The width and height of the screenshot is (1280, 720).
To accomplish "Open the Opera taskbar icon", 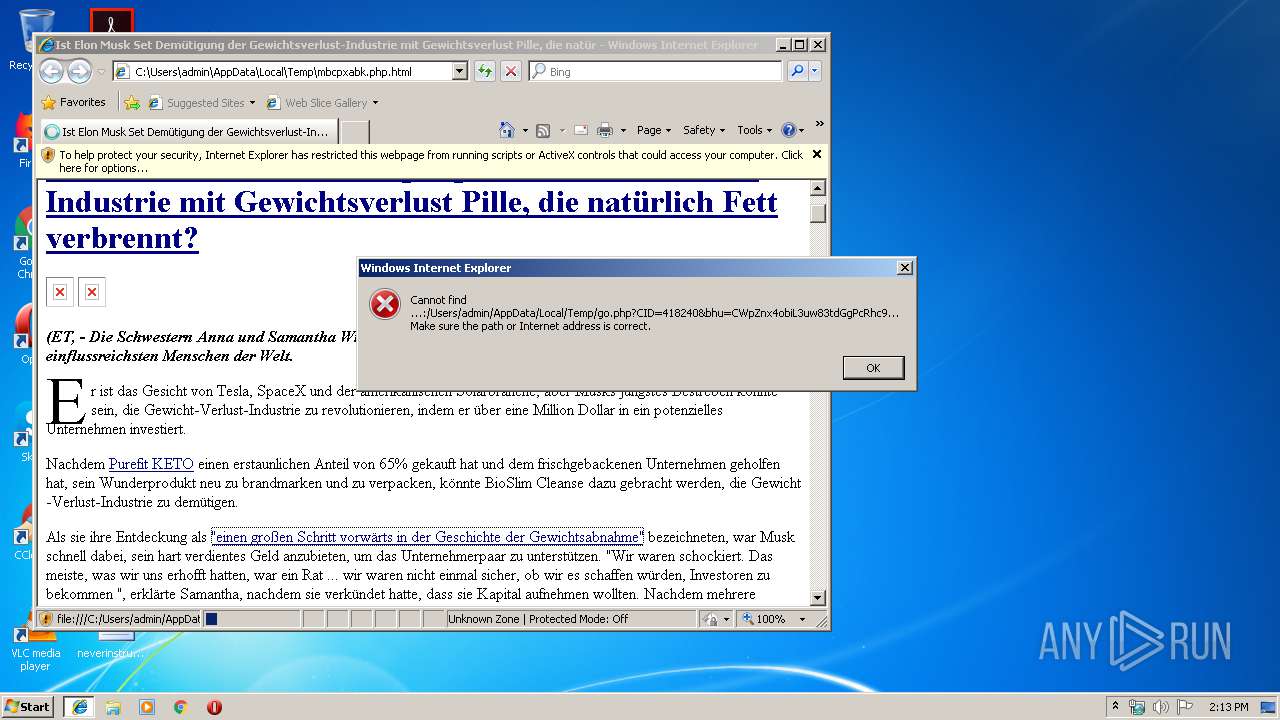I will [214, 706].
